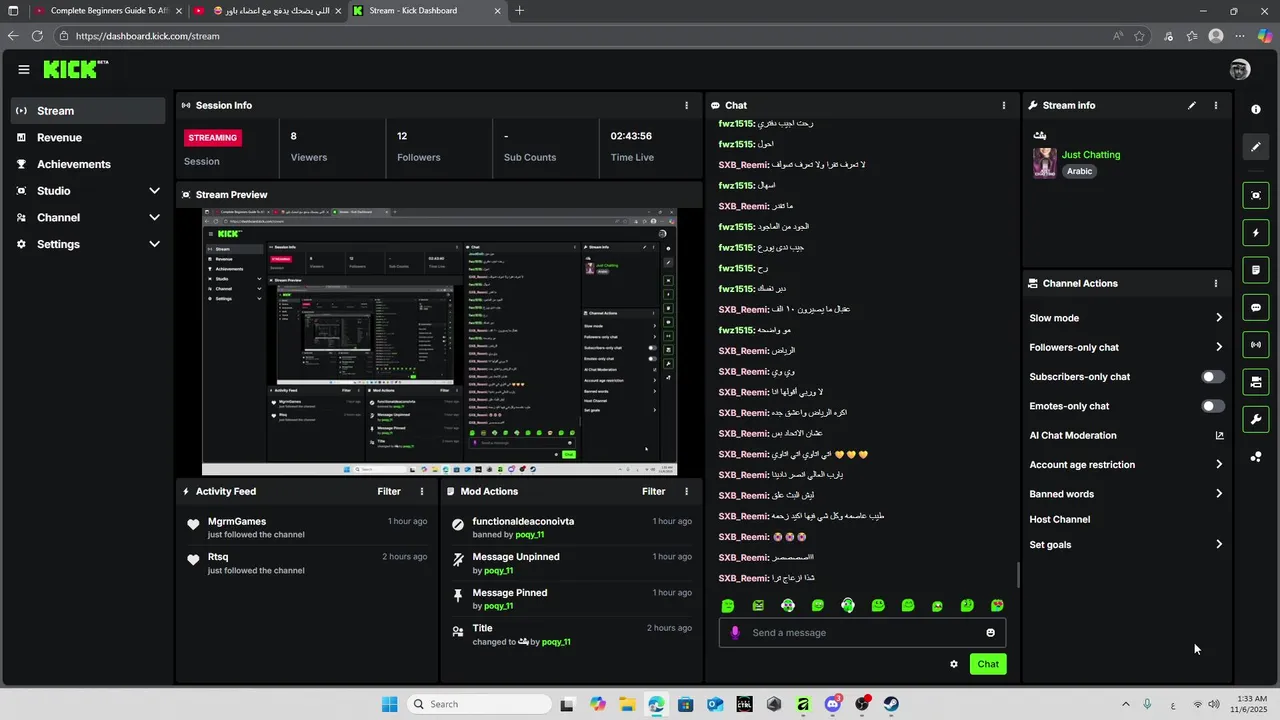The width and height of the screenshot is (1280, 720).
Task: Refresh the browser page
Action: pos(37,36)
